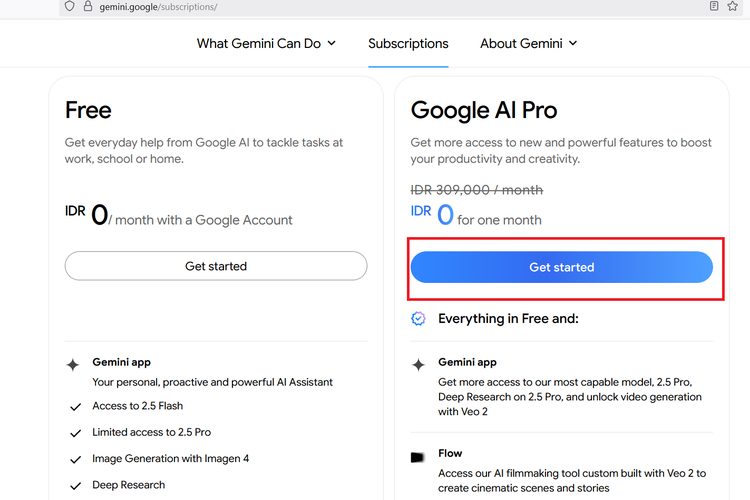Click checkmark next to Limited access to 2.5 Pro
750x500 pixels.
76,433
